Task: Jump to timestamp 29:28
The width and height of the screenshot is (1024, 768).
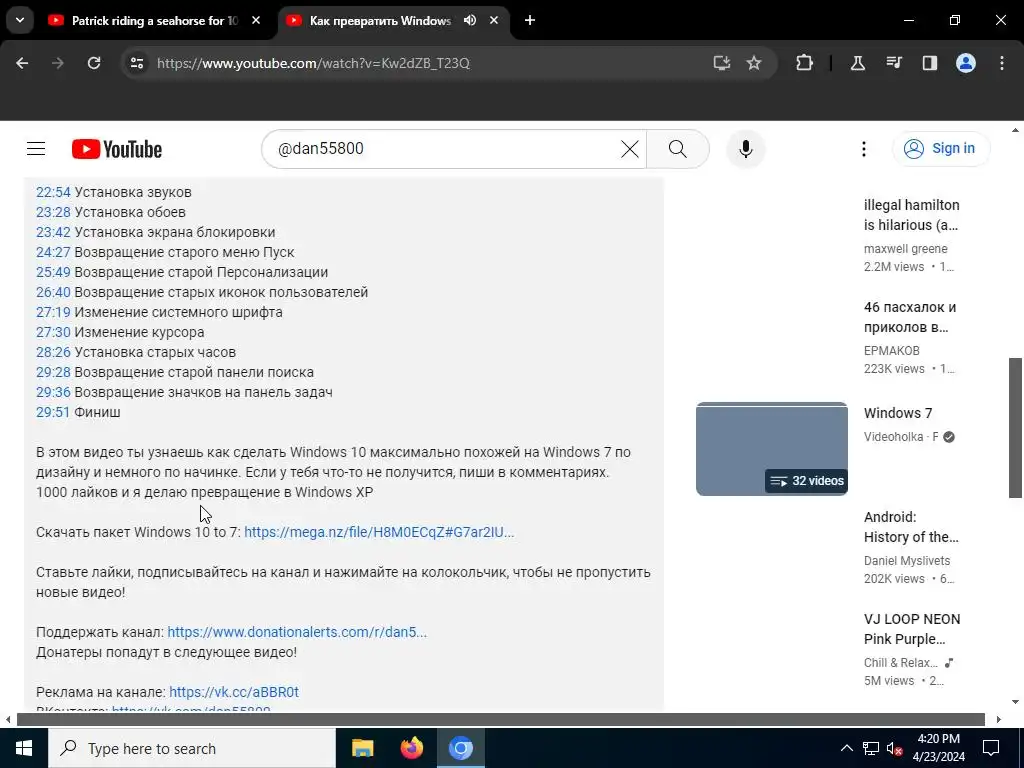Action: [x=53, y=372]
